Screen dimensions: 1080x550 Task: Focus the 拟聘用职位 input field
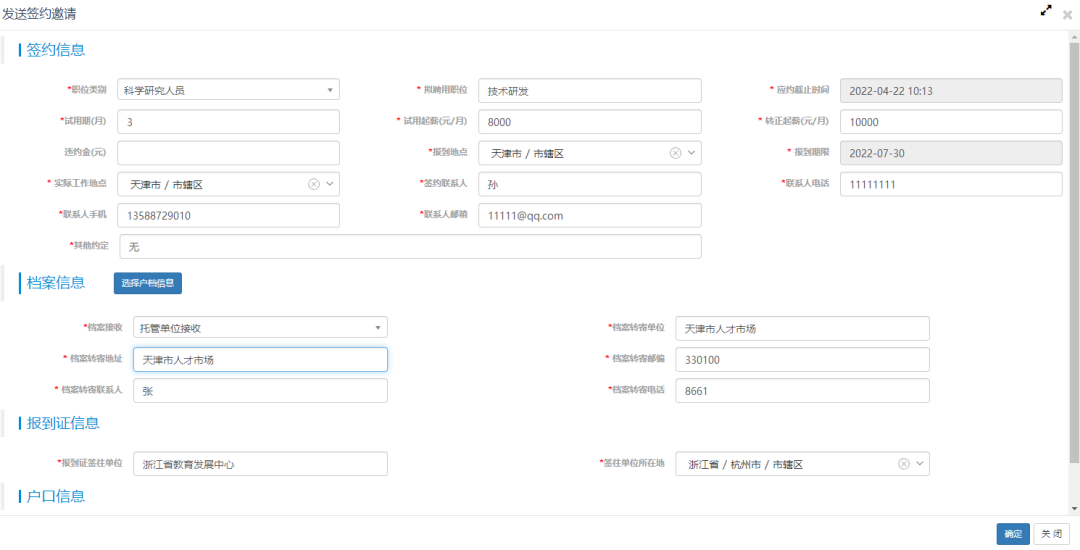pyautogui.click(x=589, y=90)
